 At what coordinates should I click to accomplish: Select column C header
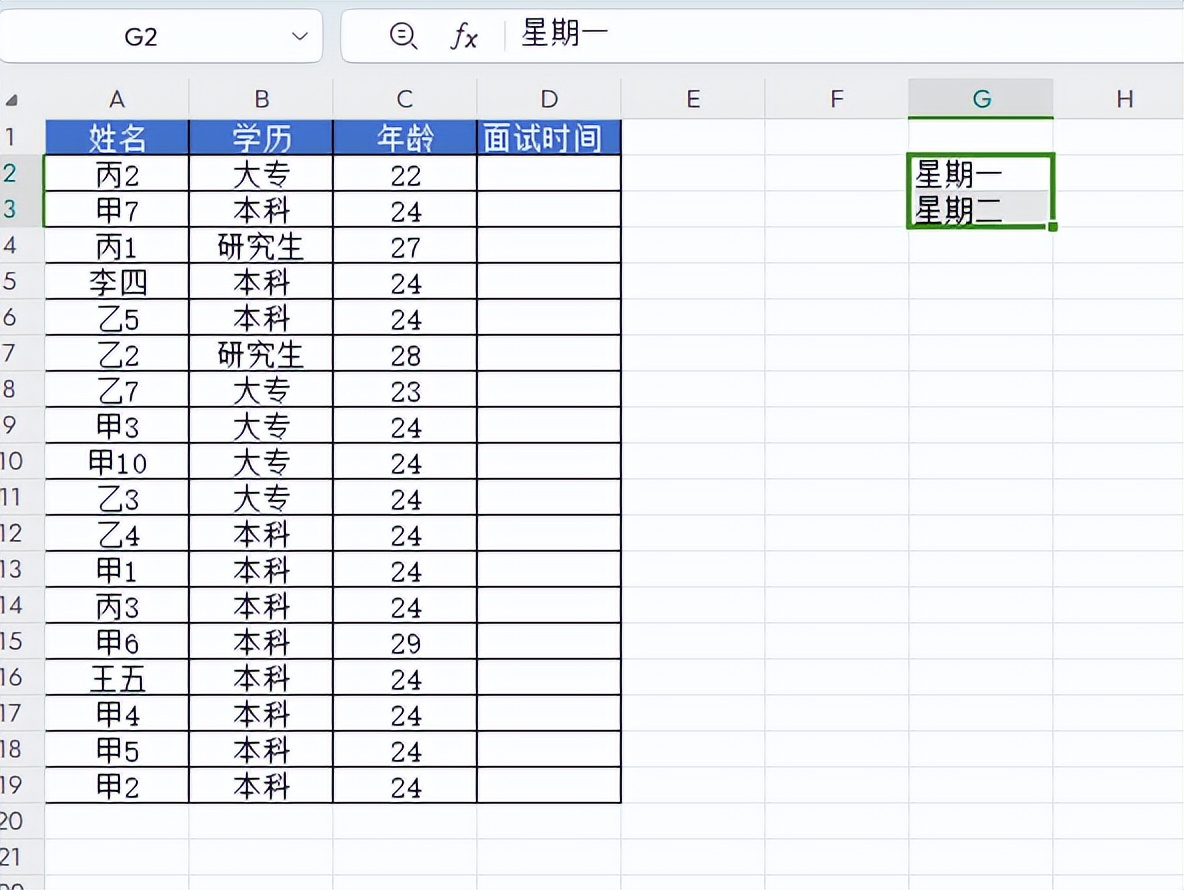click(x=405, y=99)
